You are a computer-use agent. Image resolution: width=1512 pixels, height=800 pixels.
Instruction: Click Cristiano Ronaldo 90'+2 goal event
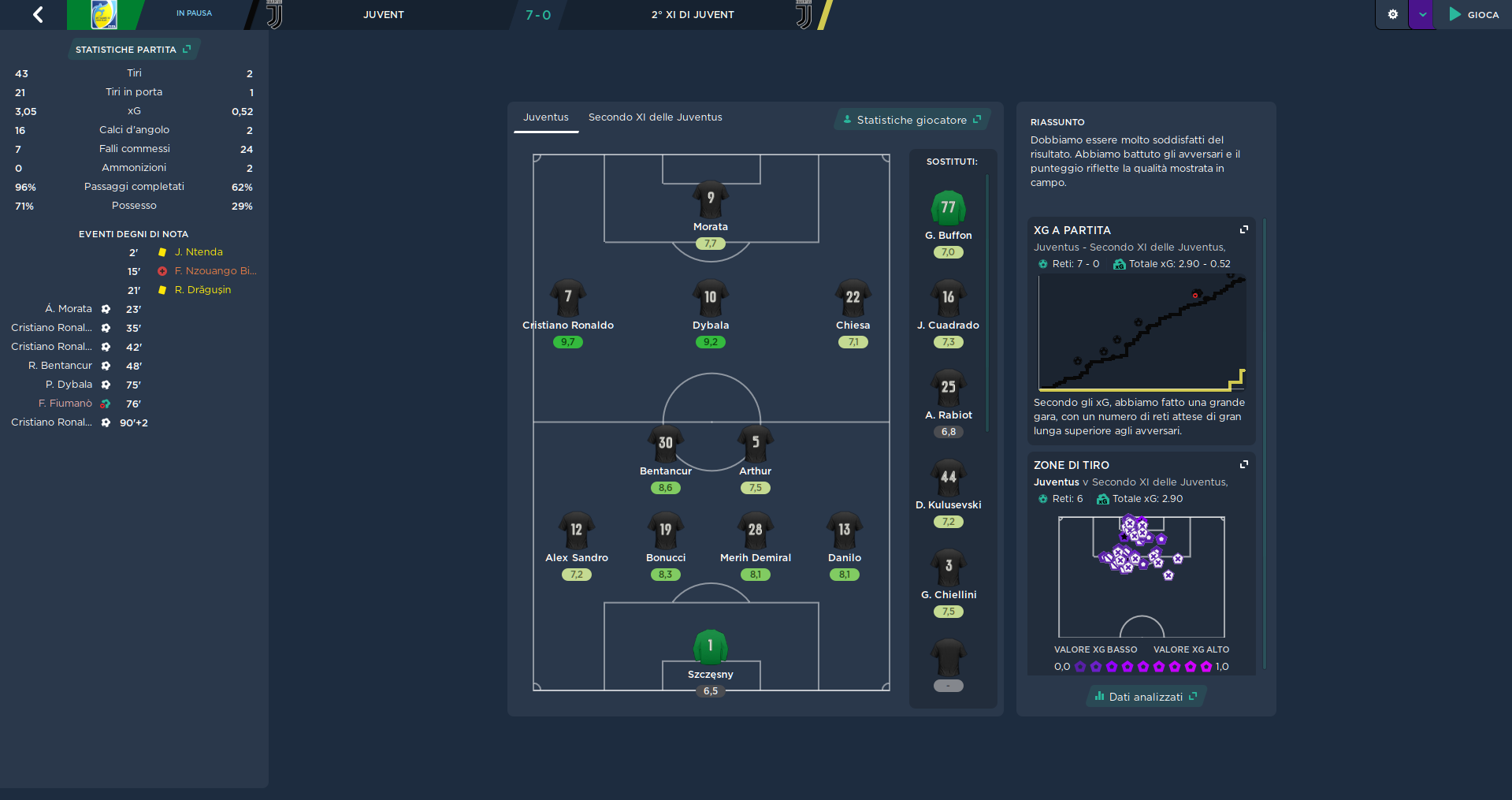tap(51, 422)
